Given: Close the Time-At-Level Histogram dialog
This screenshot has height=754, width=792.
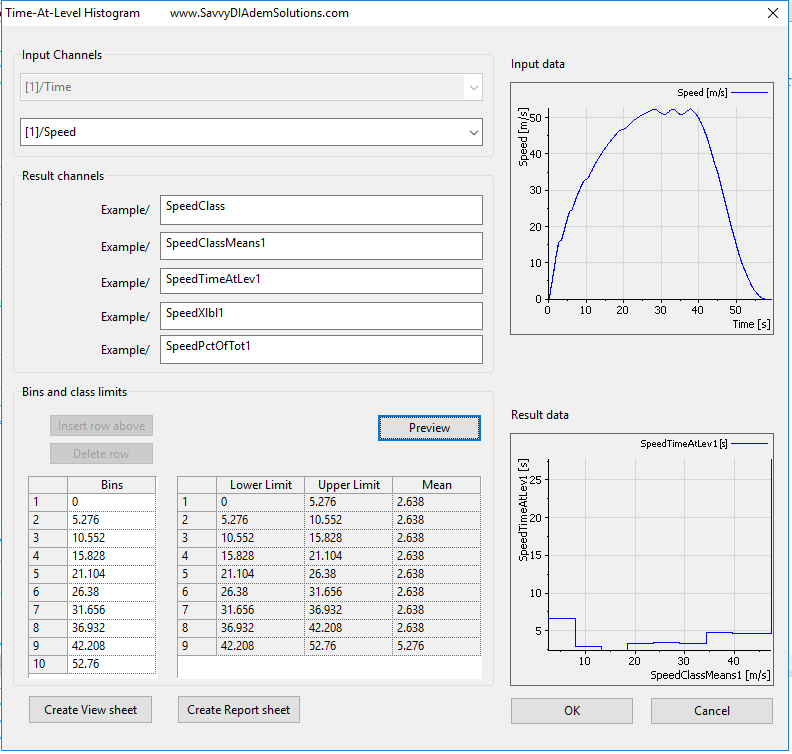Looking at the screenshot, I should pyautogui.click(x=771, y=14).
